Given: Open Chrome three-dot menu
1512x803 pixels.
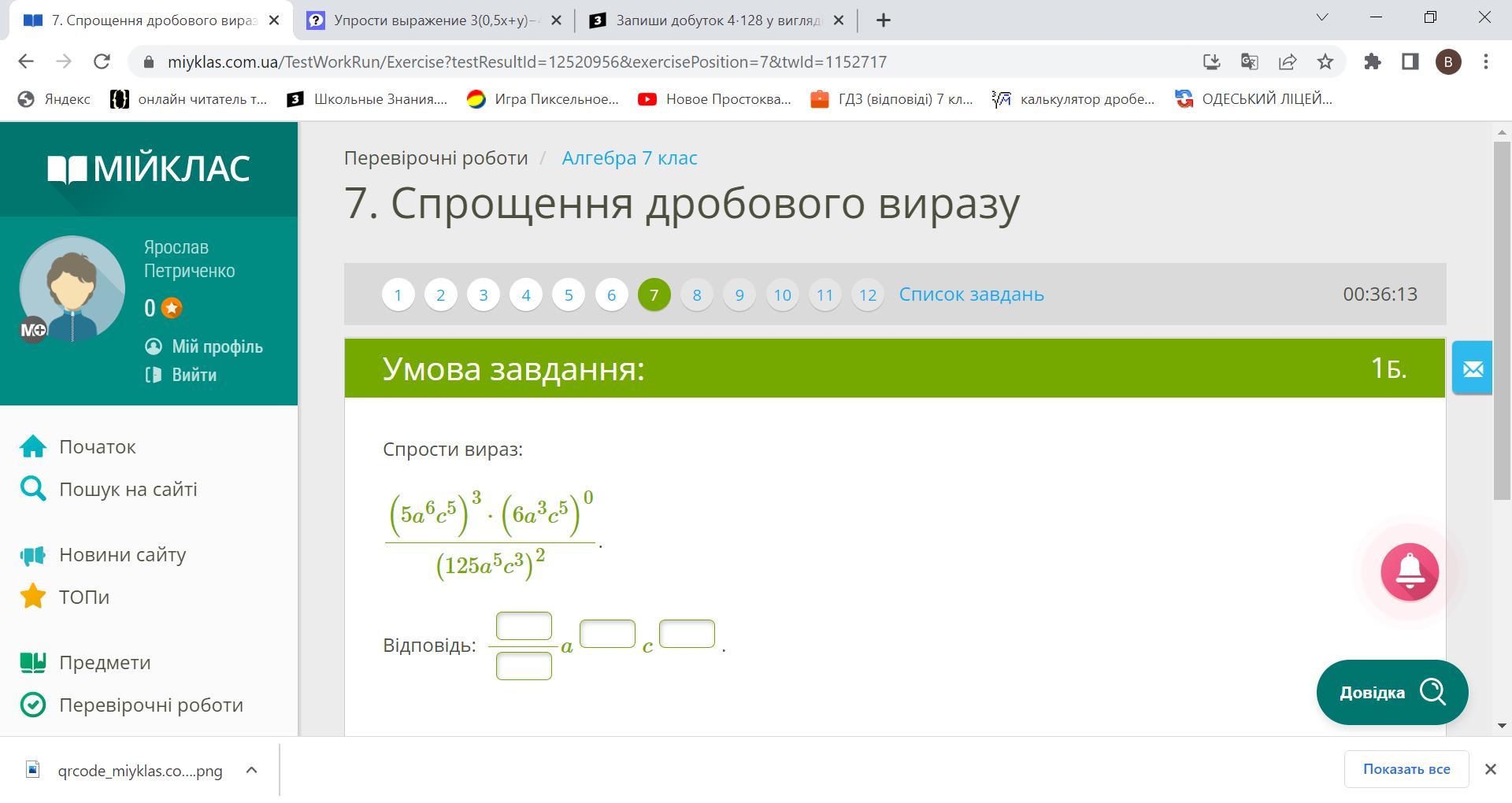Looking at the screenshot, I should point(1486,61).
